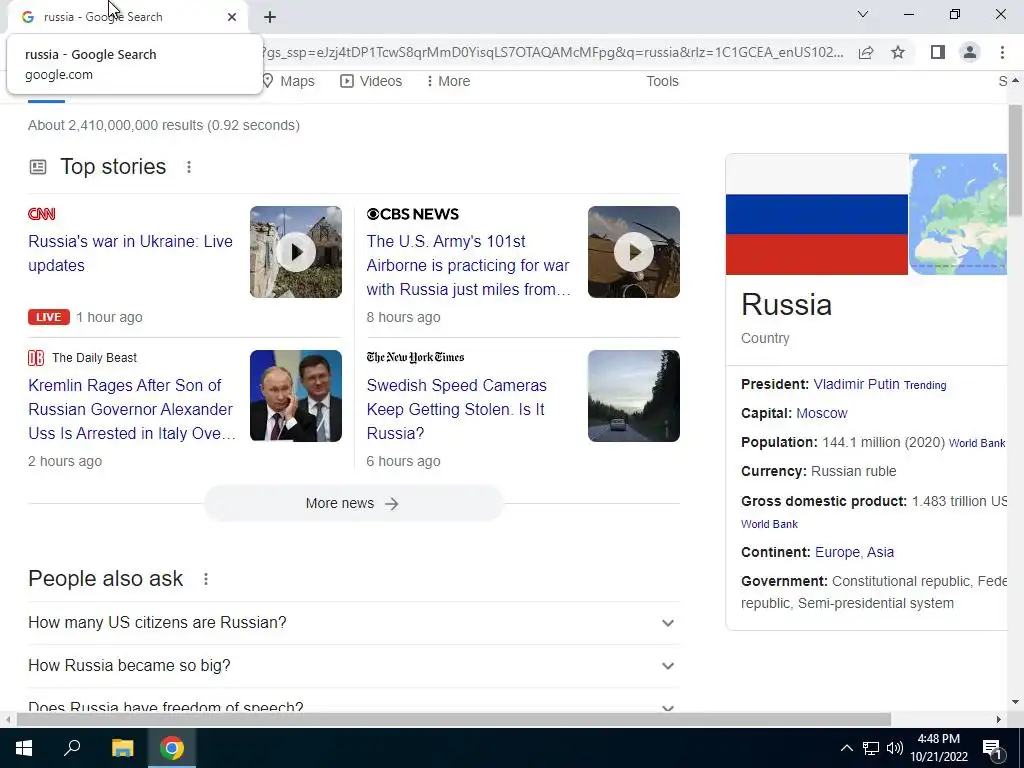Click the vertical scrollbar thumb
The image size is (1024, 768).
point(1015,160)
